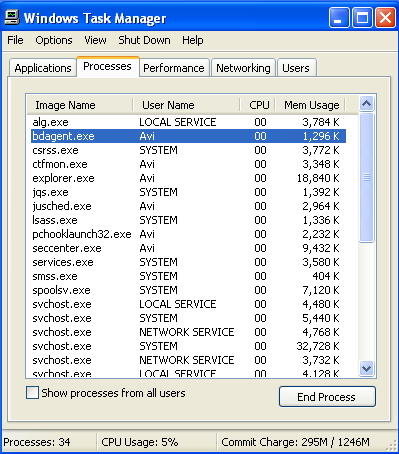Click the window resize grip in status bar
The image size is (399, 454).
(391, 446)
